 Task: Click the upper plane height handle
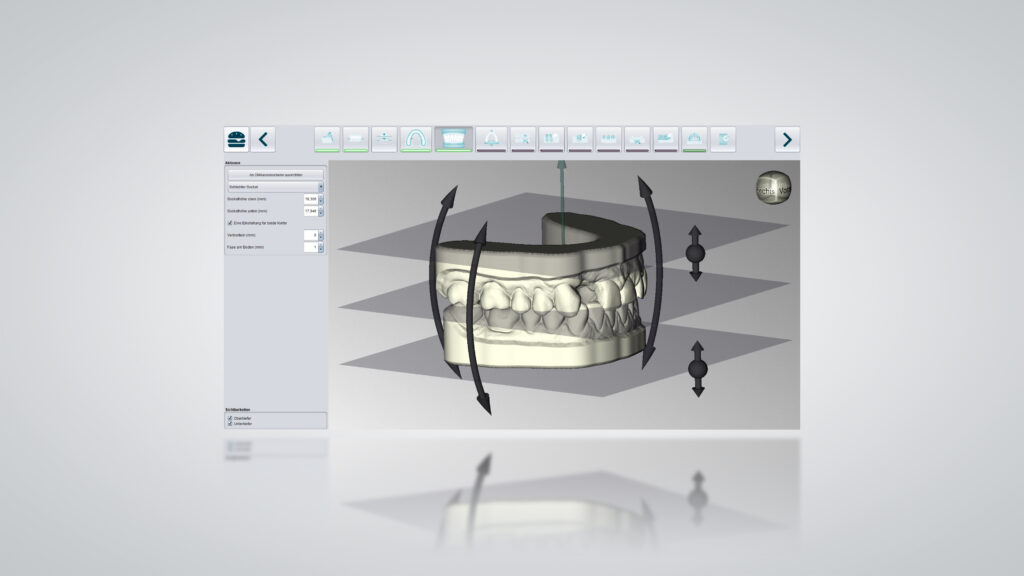coord(697,252)
